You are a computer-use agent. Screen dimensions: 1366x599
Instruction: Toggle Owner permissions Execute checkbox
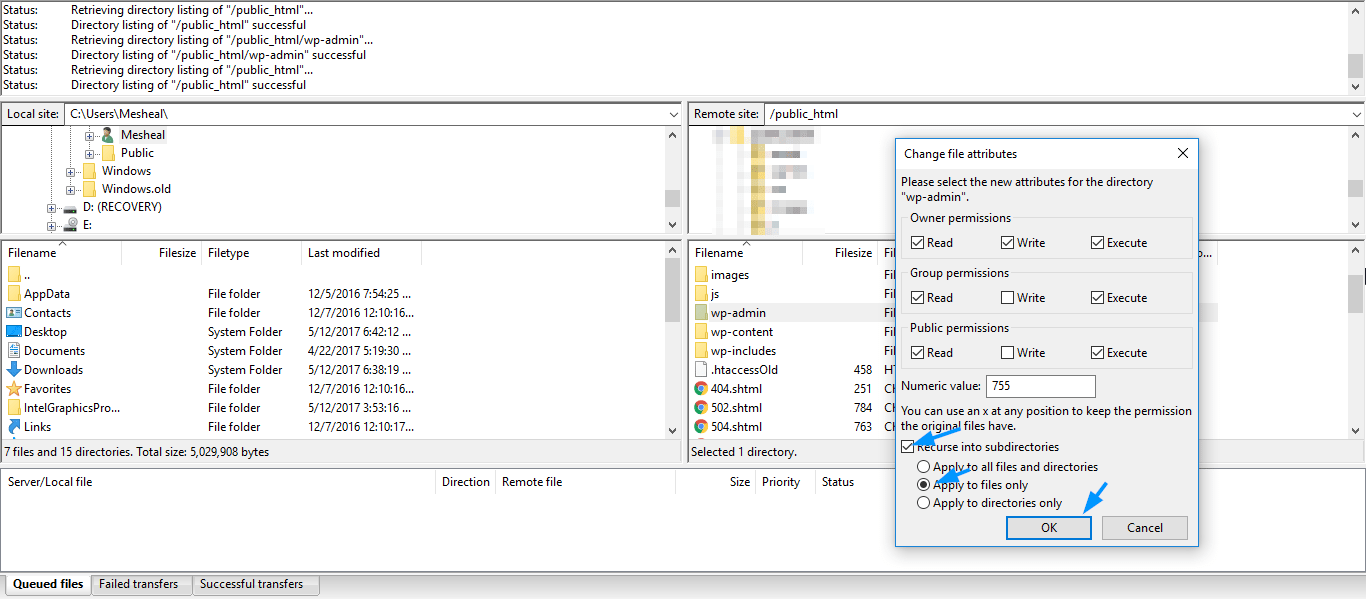(x=1098, y=243)
